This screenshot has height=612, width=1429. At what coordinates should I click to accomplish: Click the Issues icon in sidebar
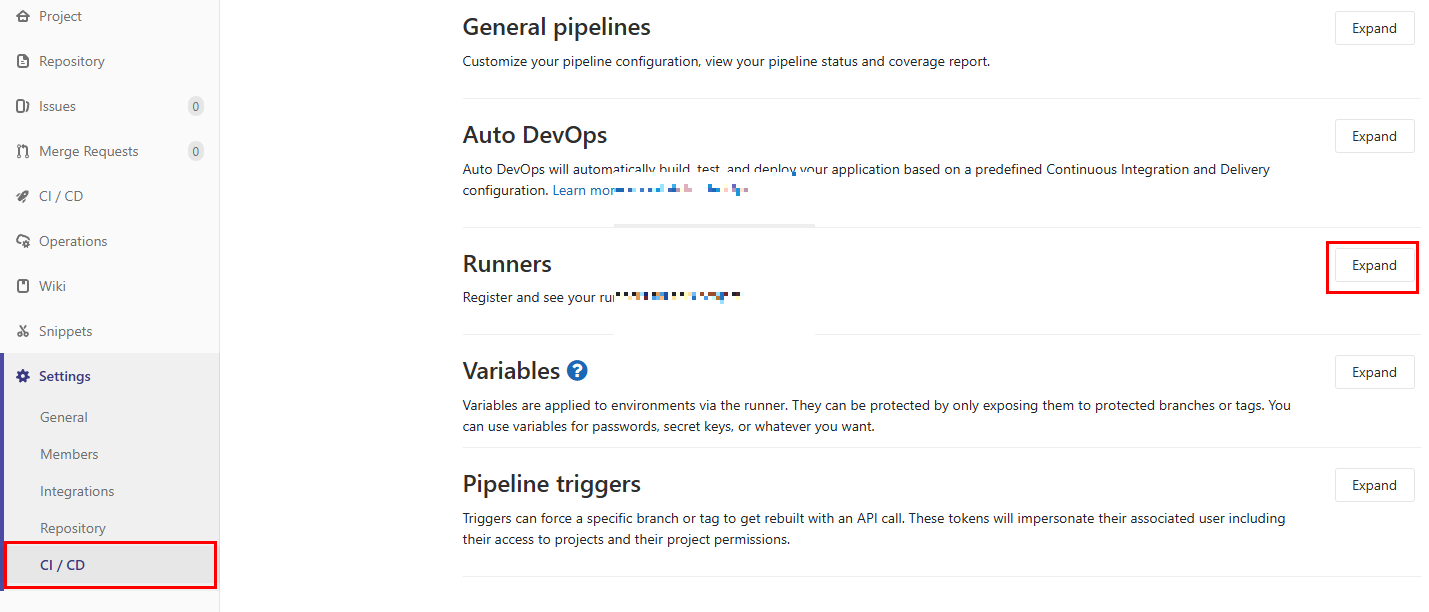coord(23,106)
